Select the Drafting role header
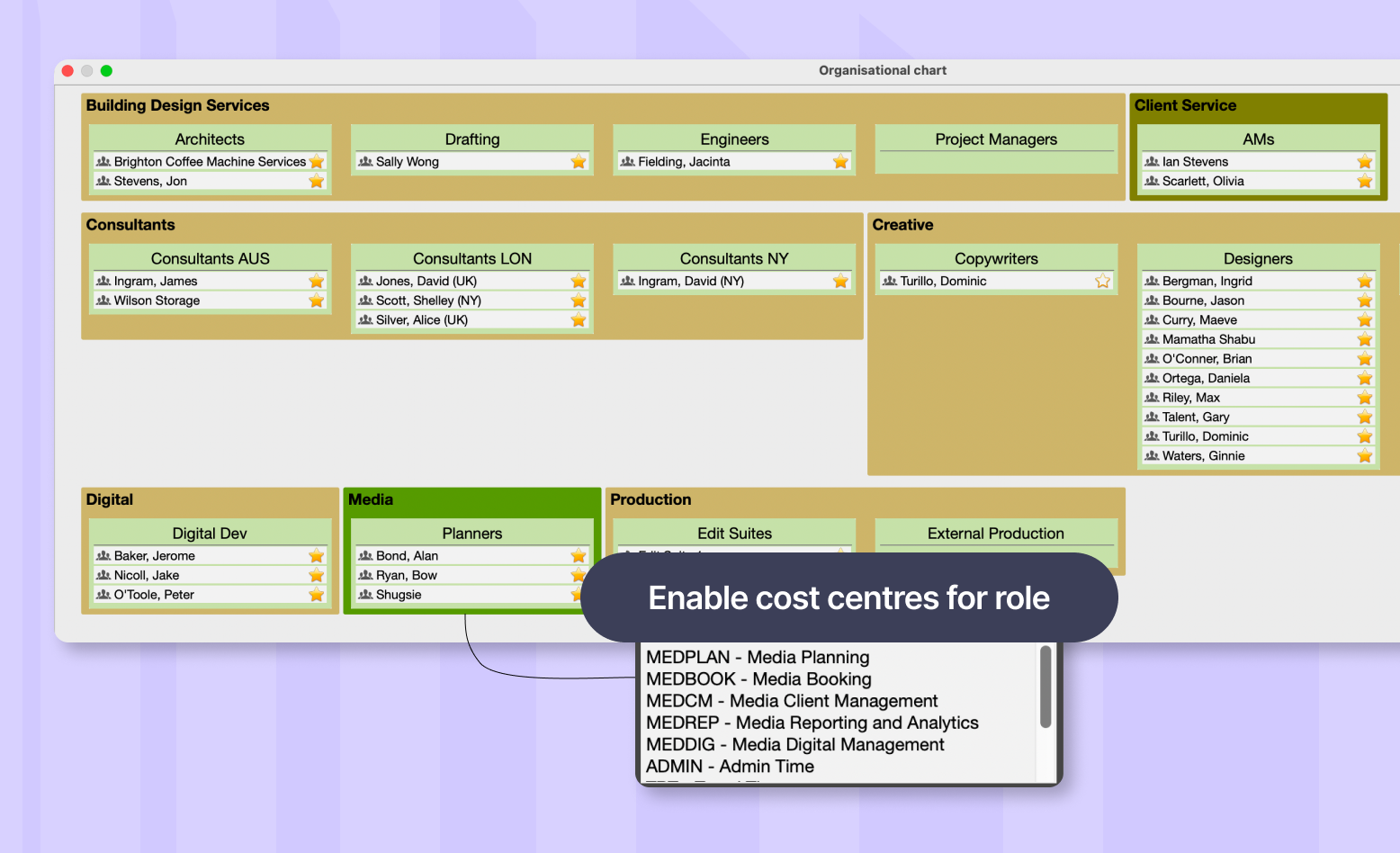 point(472,139)
